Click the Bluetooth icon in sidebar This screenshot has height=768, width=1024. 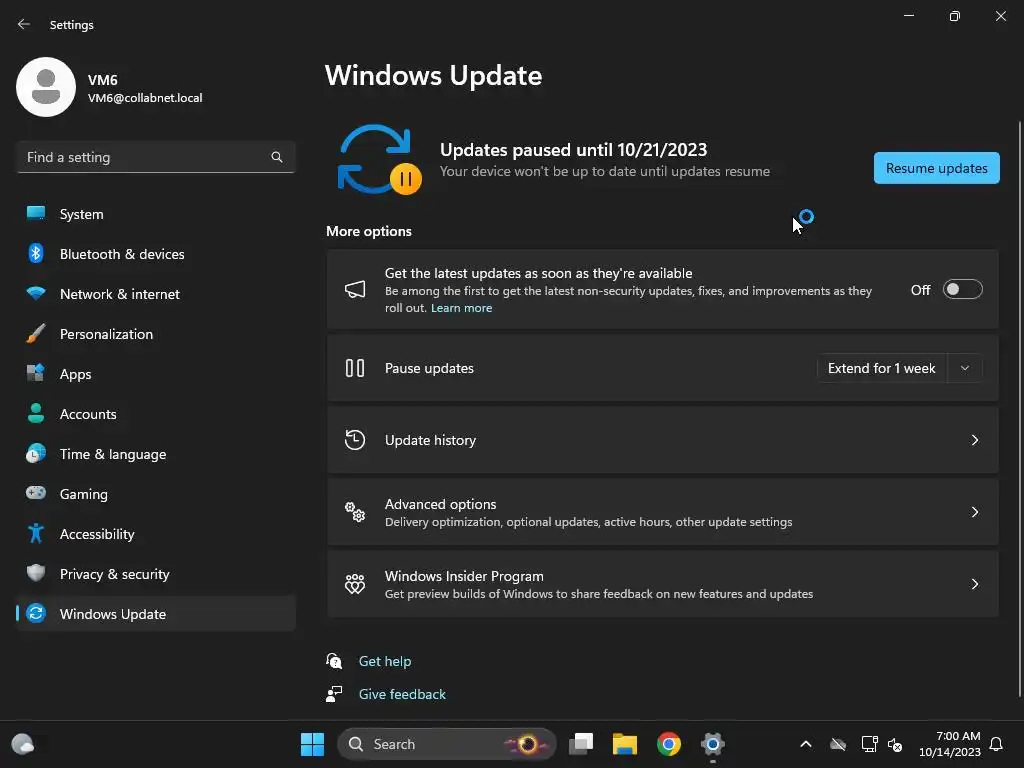pyautogui.click(x=36, y=253)
